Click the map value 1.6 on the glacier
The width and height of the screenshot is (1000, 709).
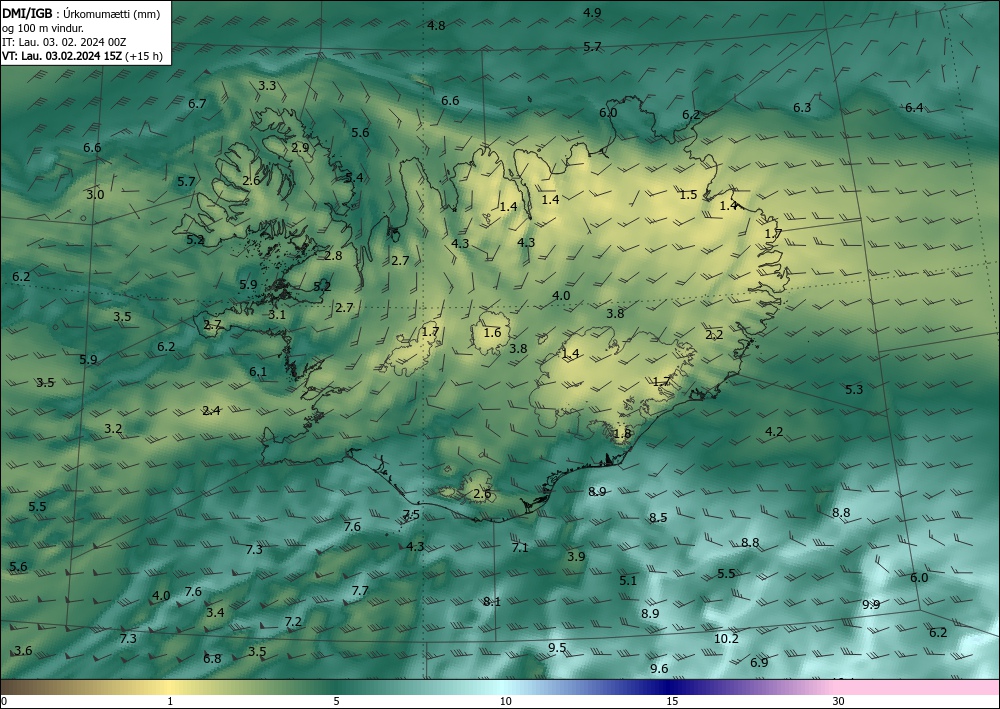pos(492,333)
